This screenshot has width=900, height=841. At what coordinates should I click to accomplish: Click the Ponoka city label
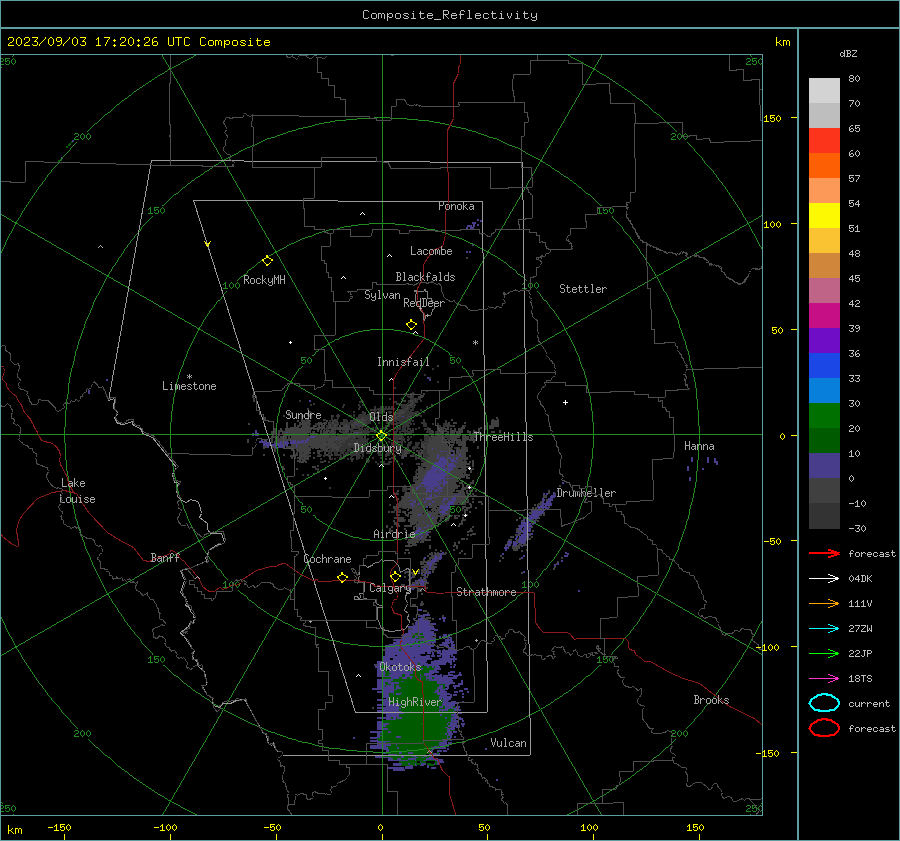(x=456, y=206)
